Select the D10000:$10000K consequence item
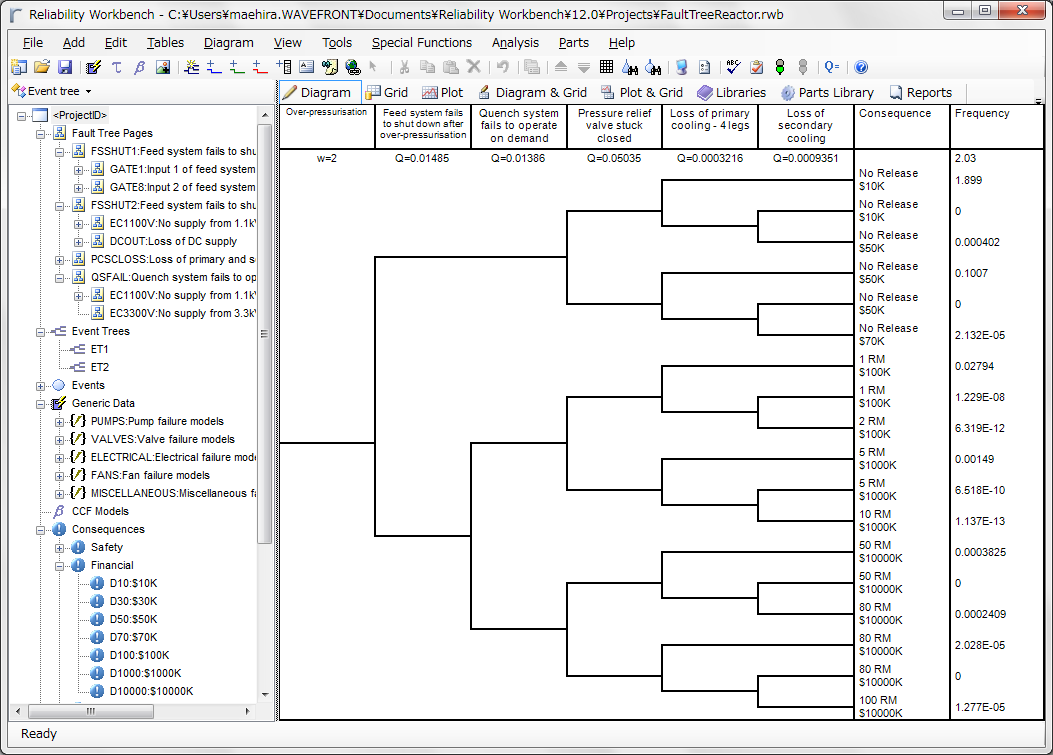This screenshot has height=755, width=1053. point(152,691)
